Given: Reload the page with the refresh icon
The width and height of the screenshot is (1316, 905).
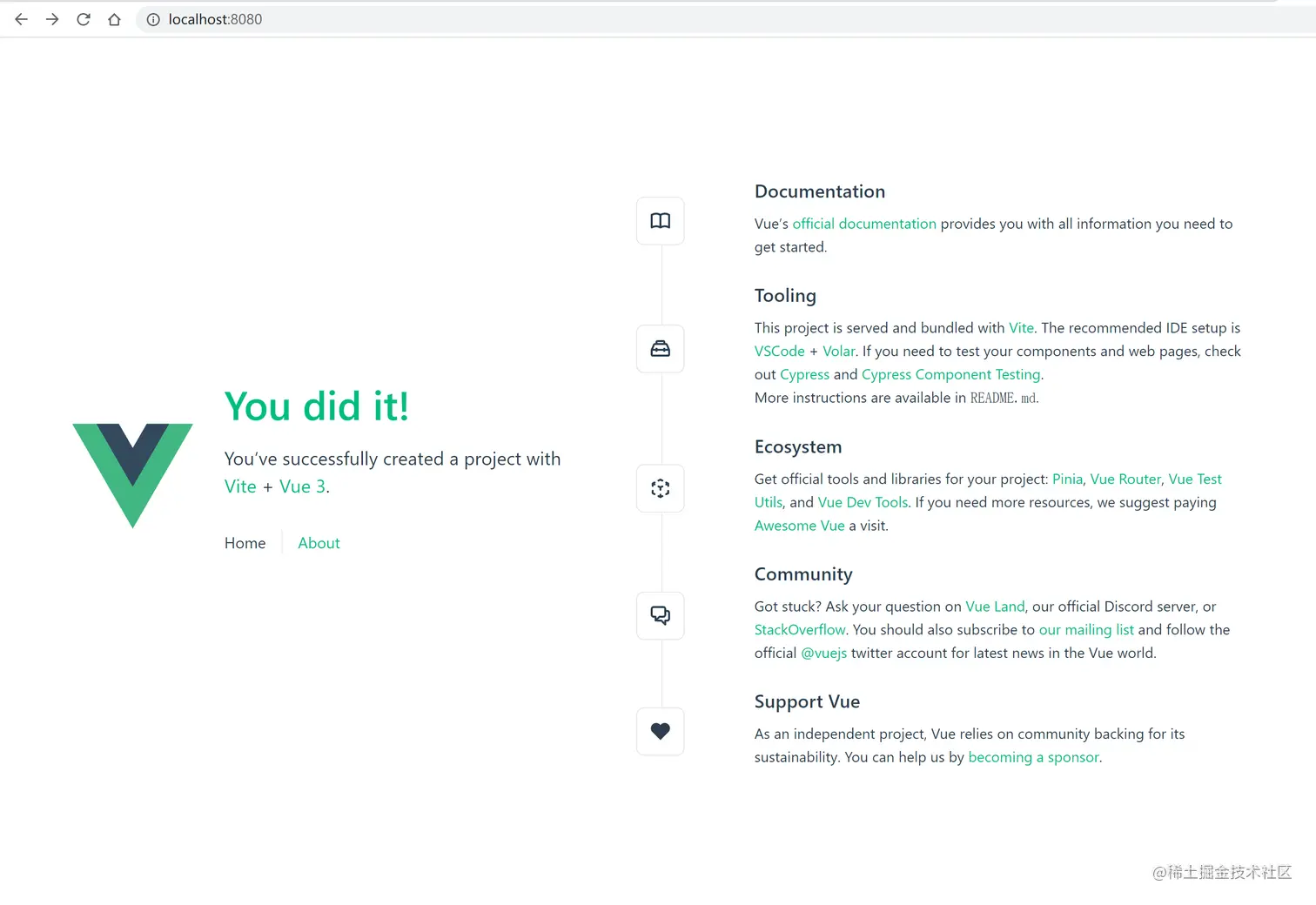Looking at the screenshot, I should pos(84,19).
